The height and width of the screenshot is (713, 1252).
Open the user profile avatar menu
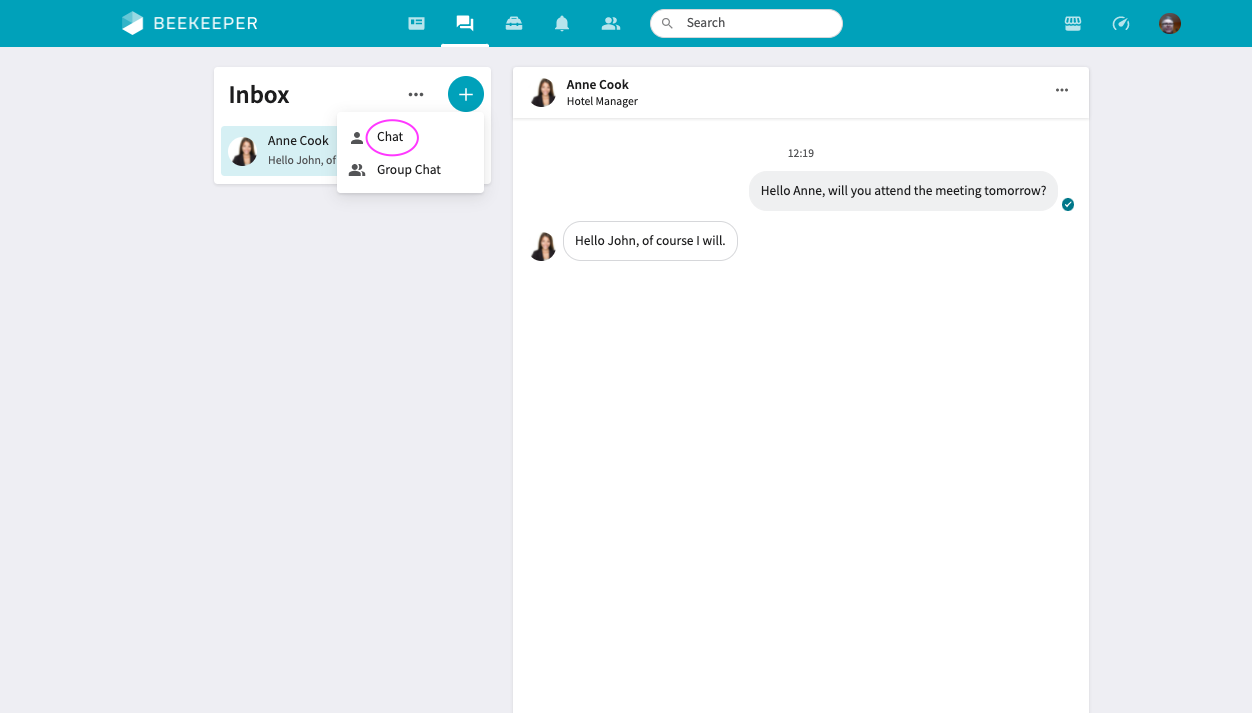1170,23
